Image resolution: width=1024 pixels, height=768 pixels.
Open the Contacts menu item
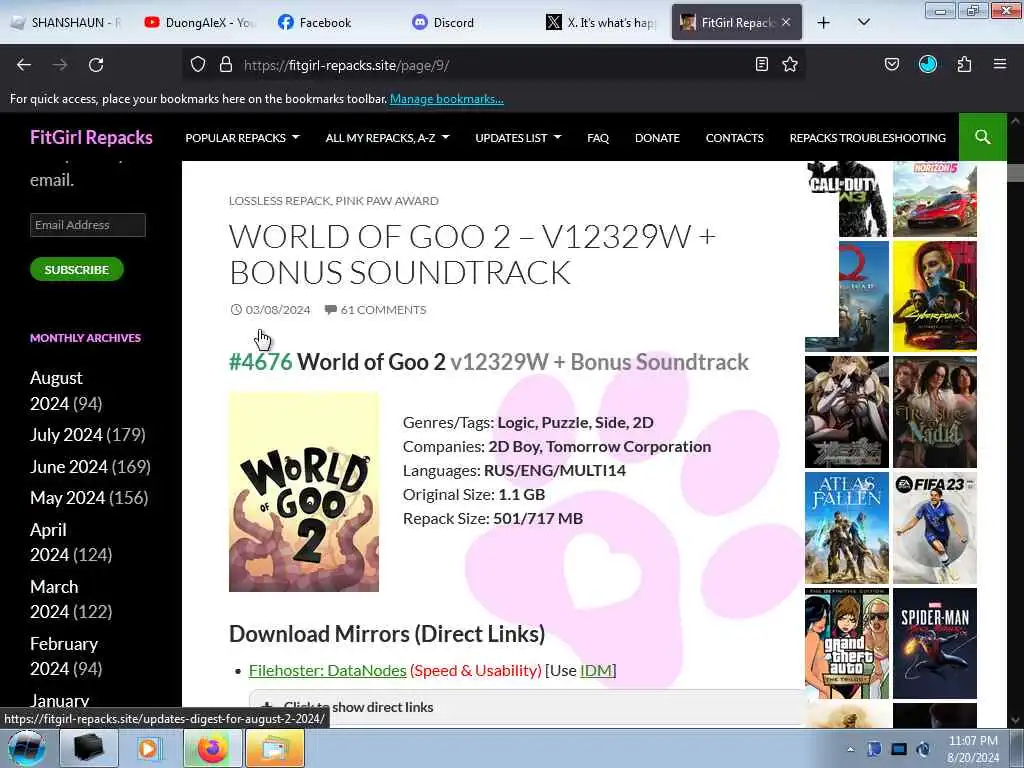pyautogui.click(x=734, y=138)
